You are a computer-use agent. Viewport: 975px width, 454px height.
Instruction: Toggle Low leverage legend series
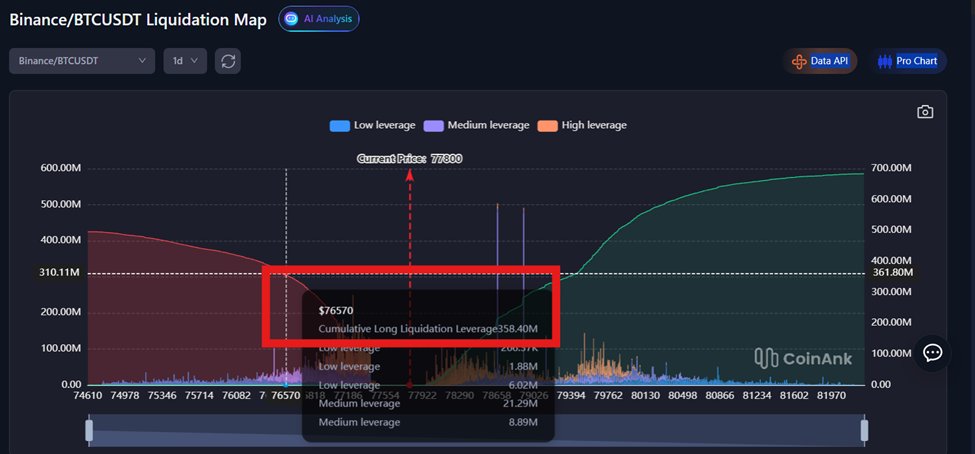[x=372, y=125]
